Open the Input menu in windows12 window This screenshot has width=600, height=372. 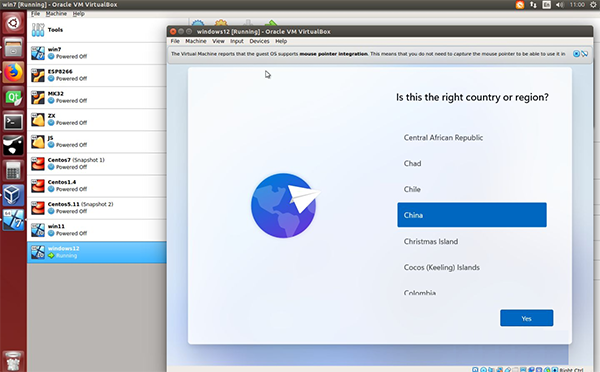coord(236,41)
